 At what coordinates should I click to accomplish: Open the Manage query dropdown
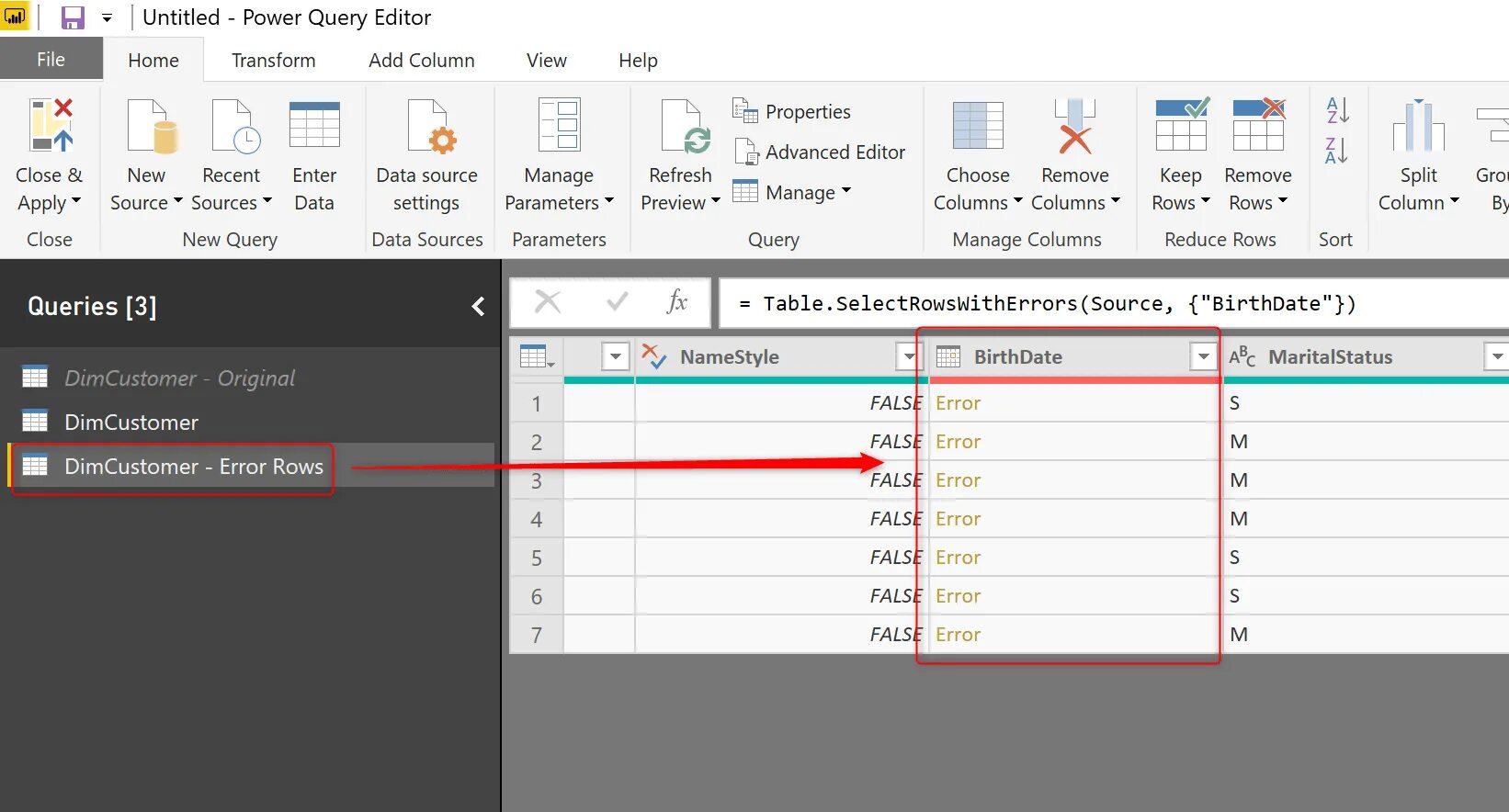(792, 192)
